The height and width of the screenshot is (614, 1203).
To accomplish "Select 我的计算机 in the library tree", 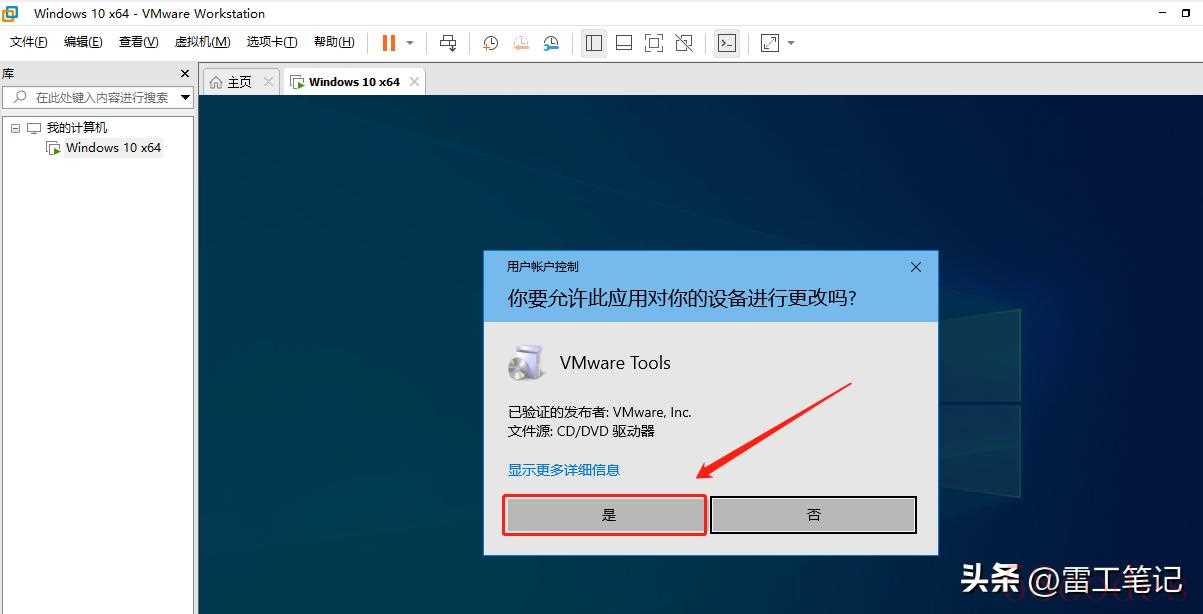I will tap(77, 128).
